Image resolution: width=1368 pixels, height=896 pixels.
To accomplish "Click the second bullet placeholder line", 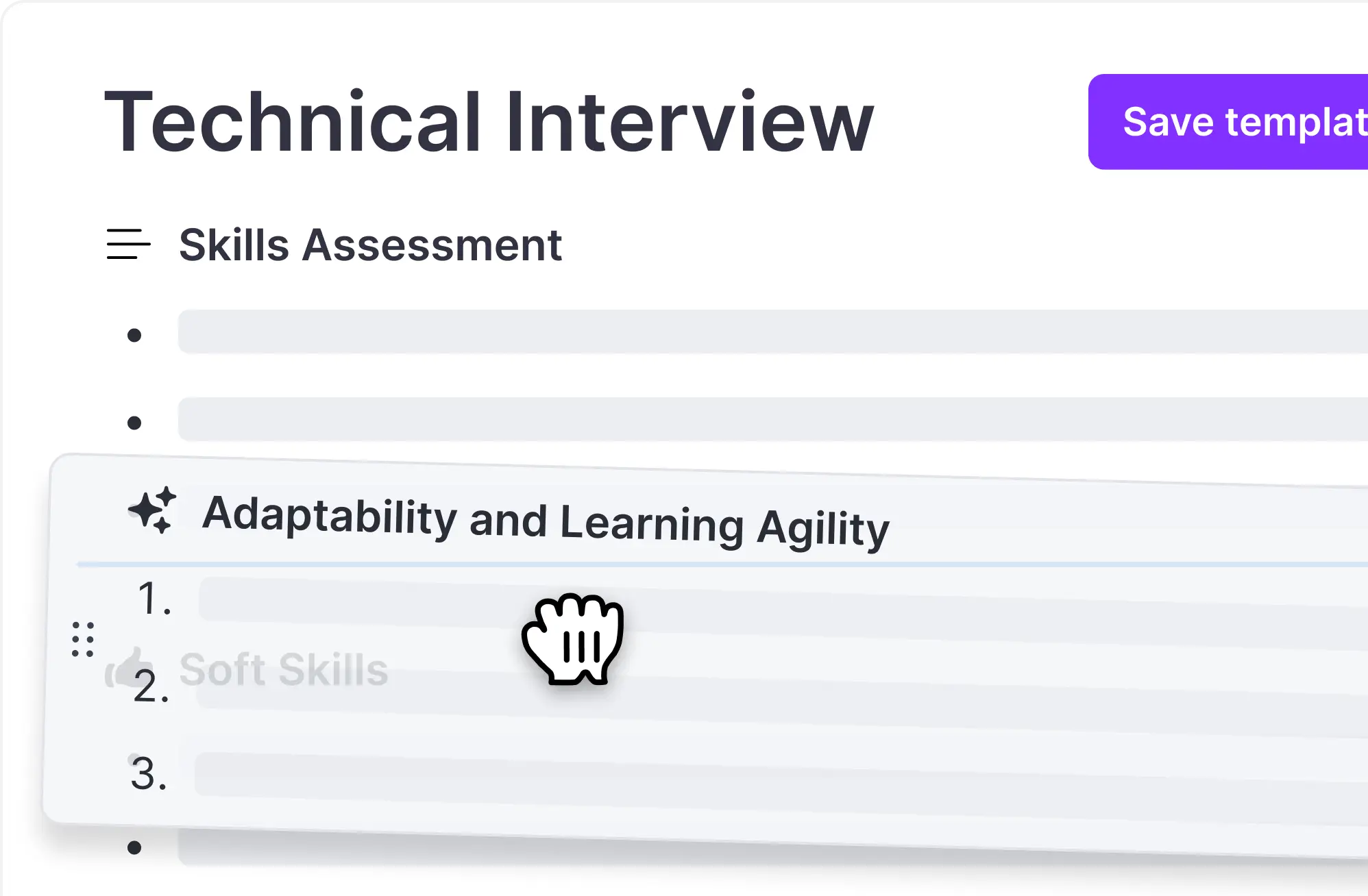I will (x=773, y=419).
